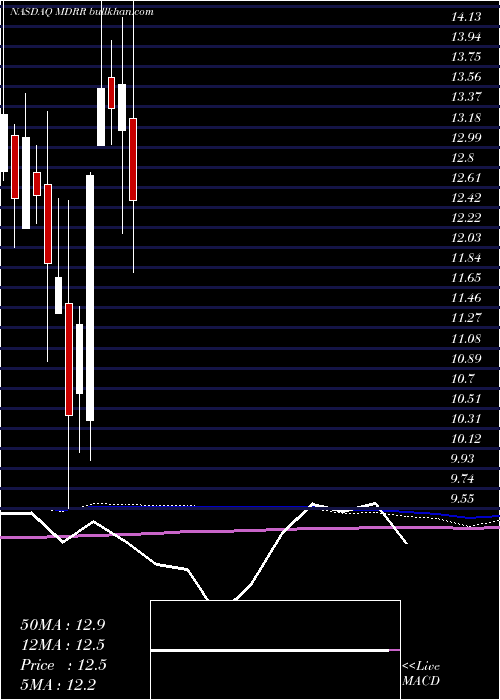The image size is (500, 700).
Task: Click the last red candlestick on the right
Action: coord(133,159)
